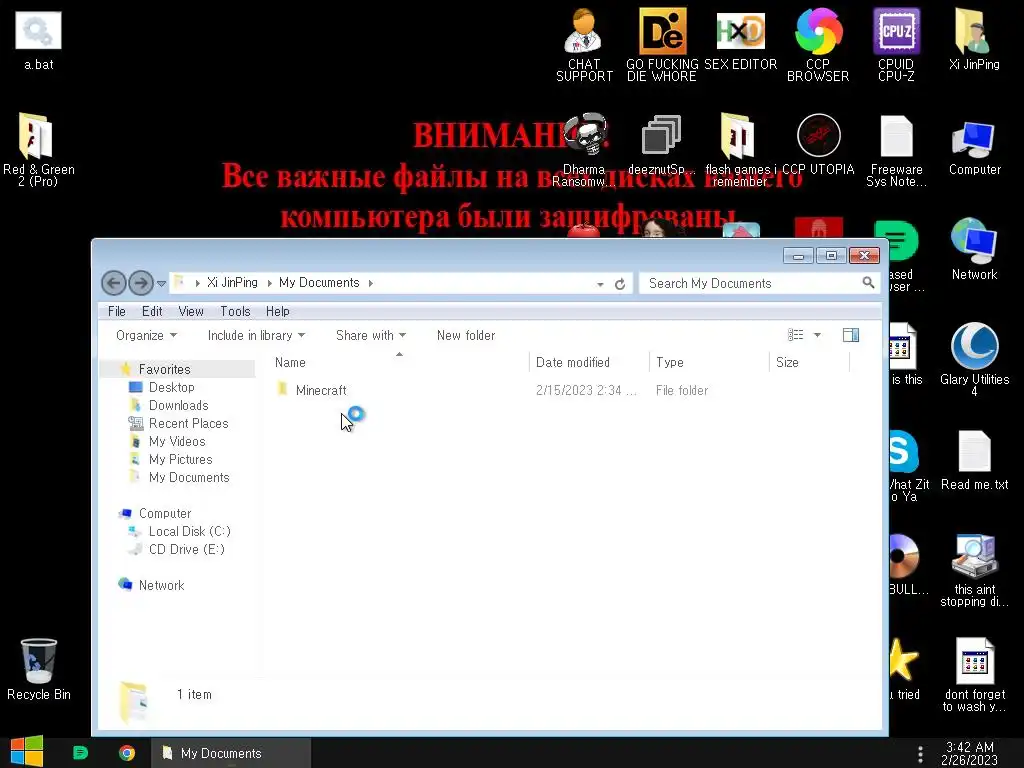Expand breadcrumb arrow after Xi JinPing
The height and width of the screenshot is (768, 1024).
pyautogui.click(x=269, y=283)
